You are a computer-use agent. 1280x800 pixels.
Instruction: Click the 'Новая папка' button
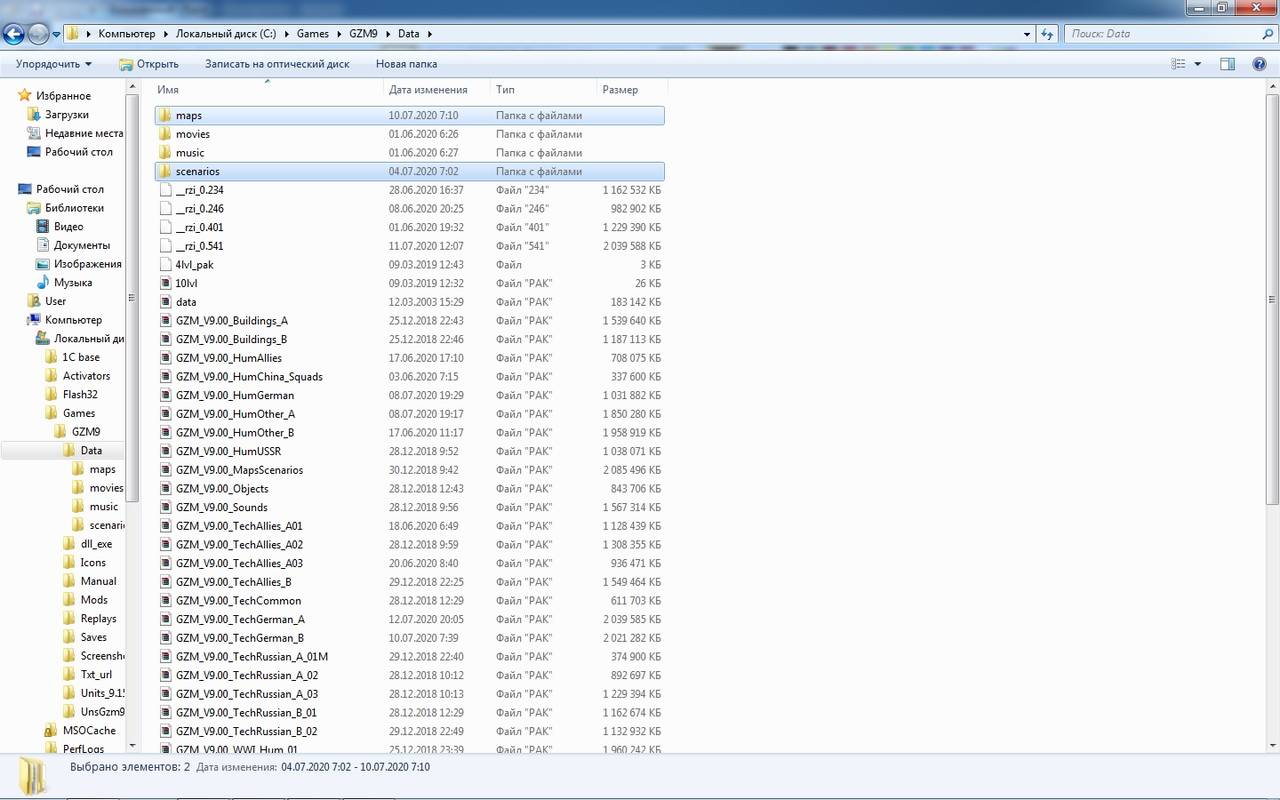406,64
